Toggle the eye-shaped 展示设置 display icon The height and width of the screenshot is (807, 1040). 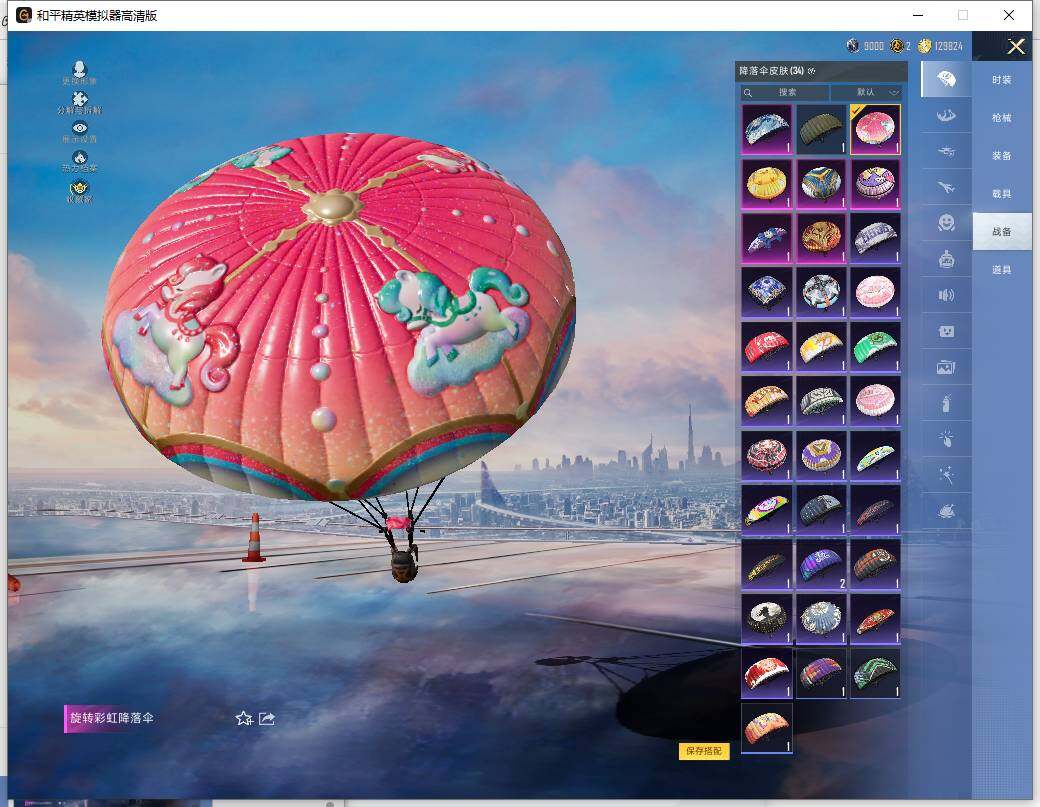coord(80,129)
